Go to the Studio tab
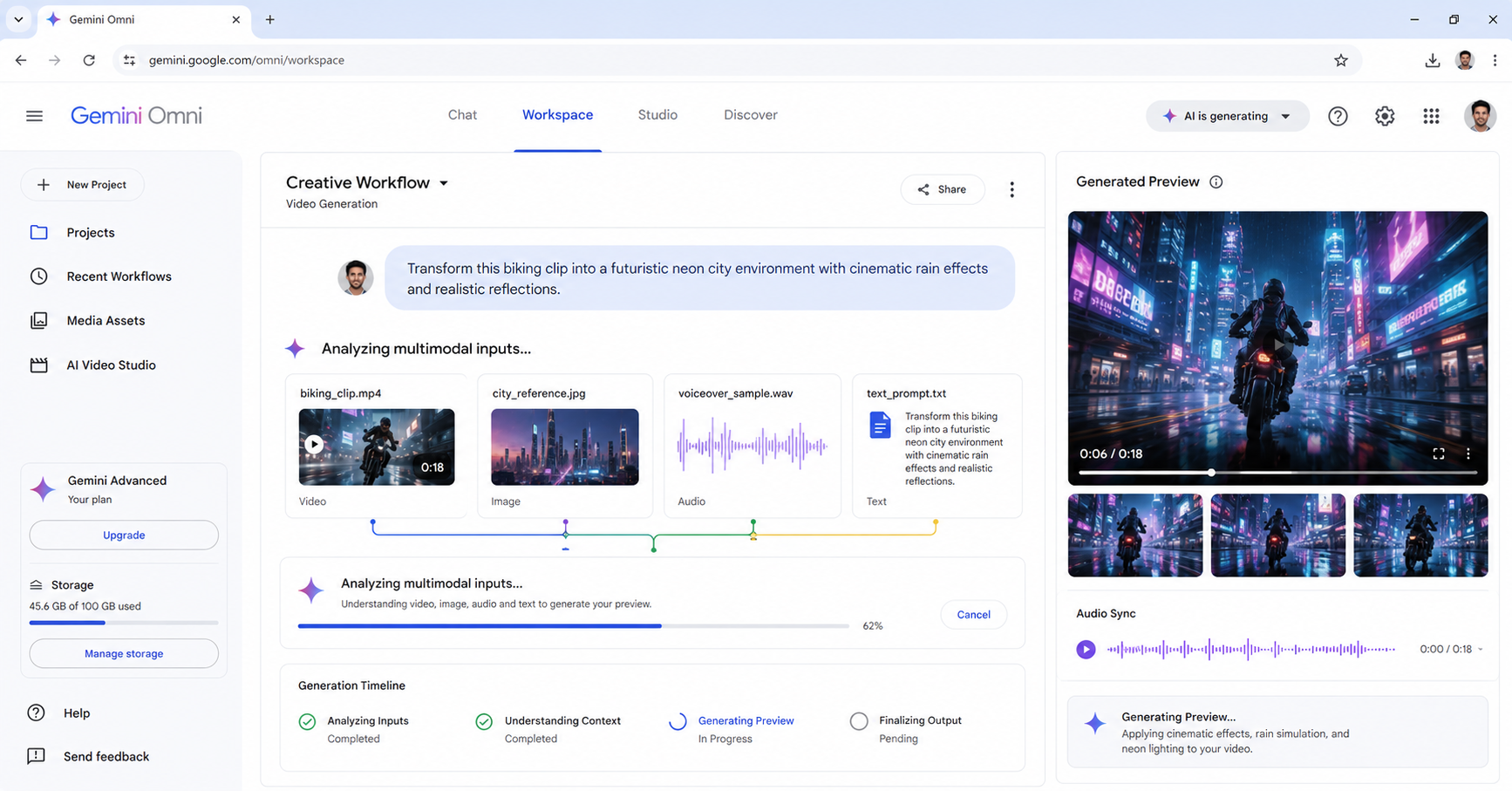 click(x=657, y=115)
